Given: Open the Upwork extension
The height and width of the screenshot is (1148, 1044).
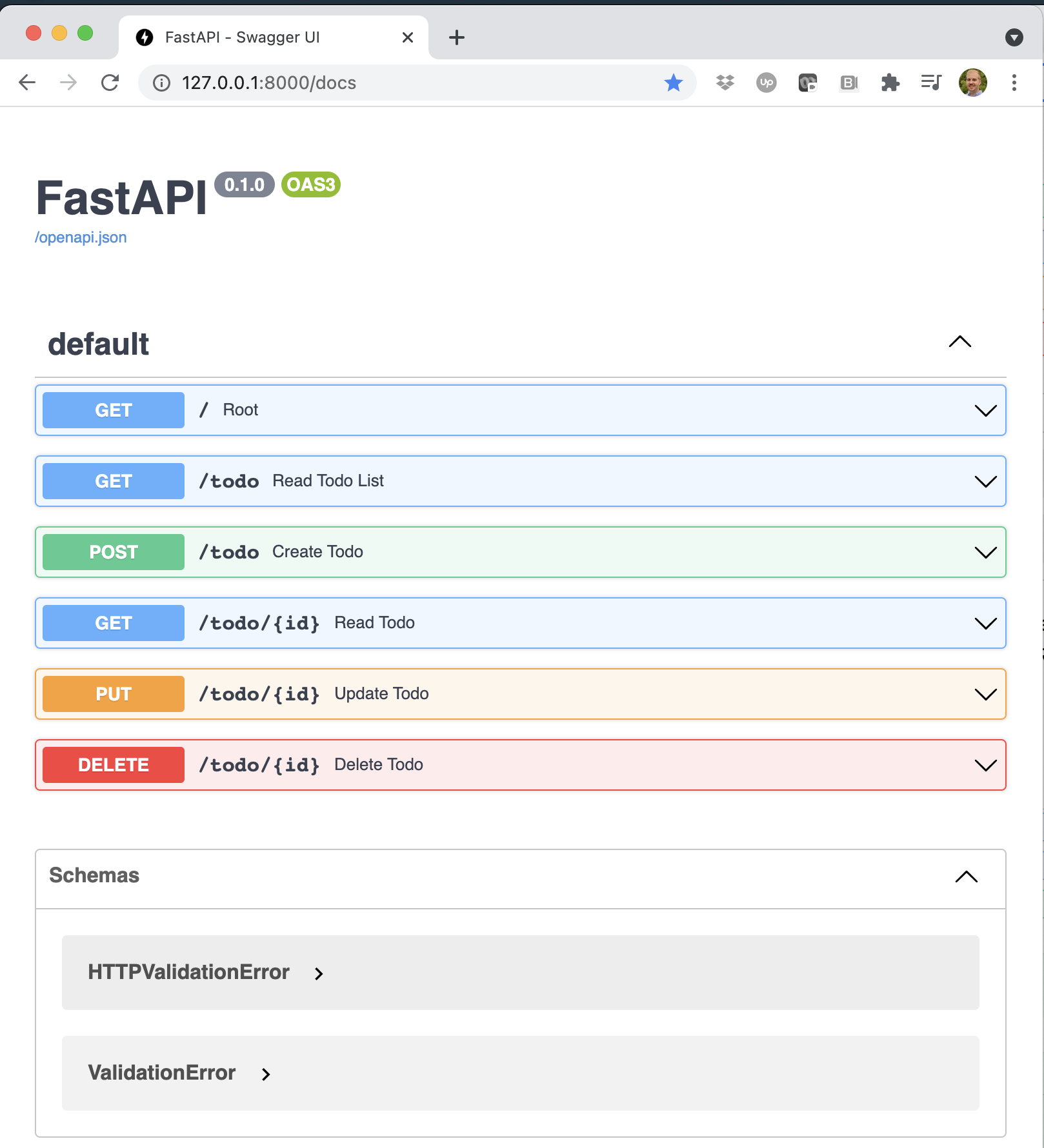Looking at the screenshot, I should 766,83.
